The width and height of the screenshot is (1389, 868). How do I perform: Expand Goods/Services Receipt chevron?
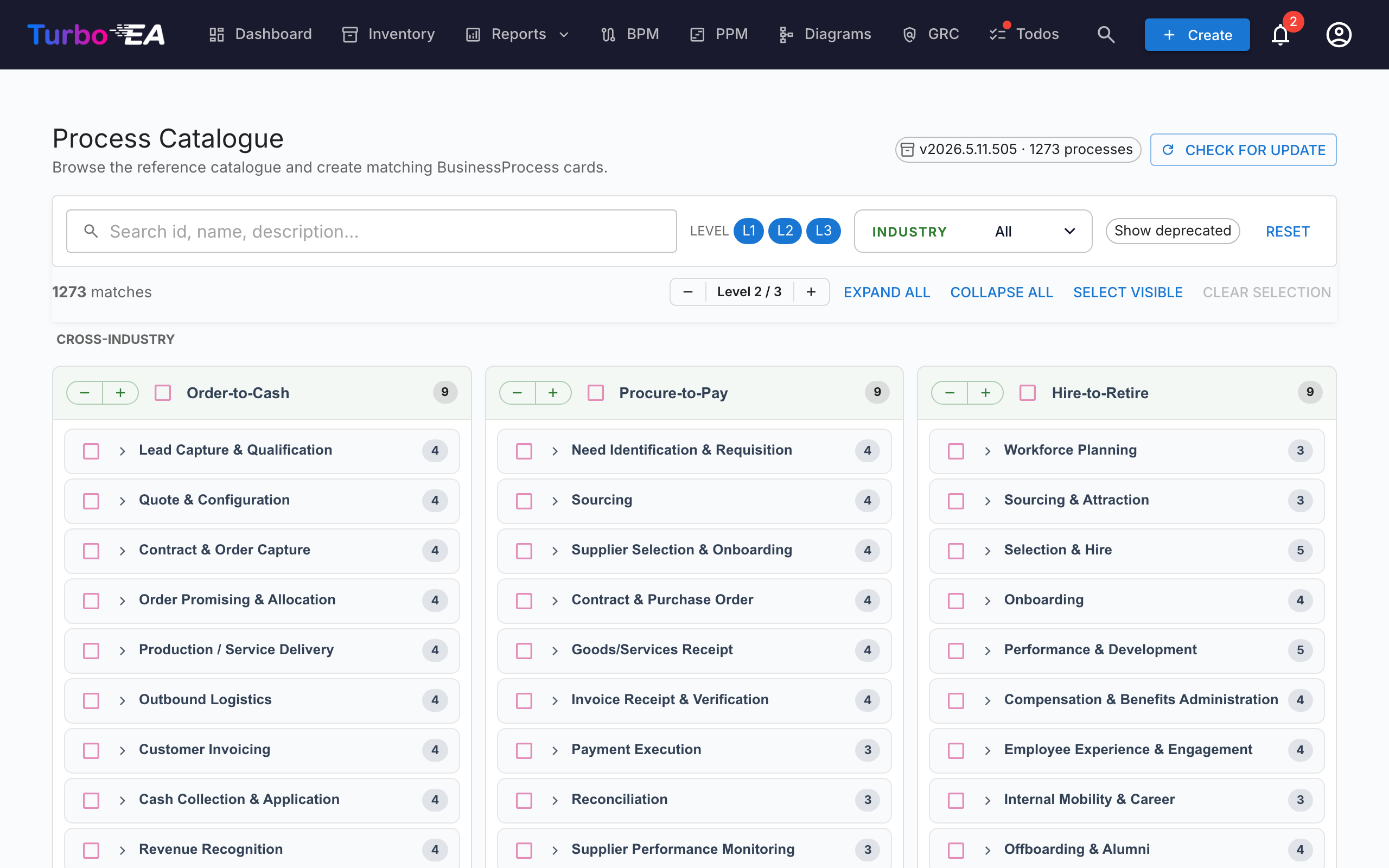click(x=555, y=651)
